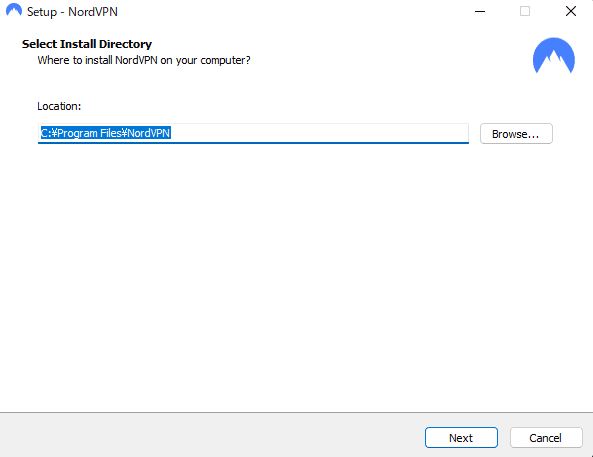
Task: Click 'Where to install NordVPN on your computer?' text
Action: [144, 60]
